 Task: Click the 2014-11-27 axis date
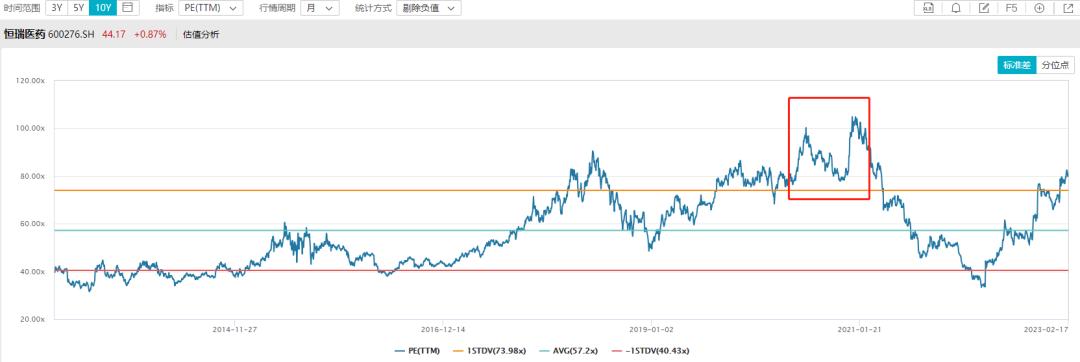point(235,330)
